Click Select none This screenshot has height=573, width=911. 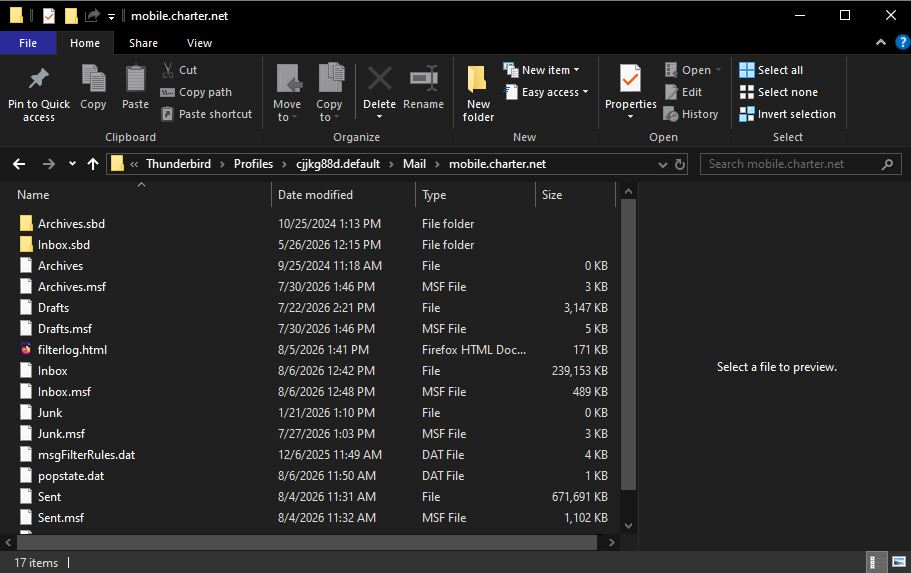779,92
